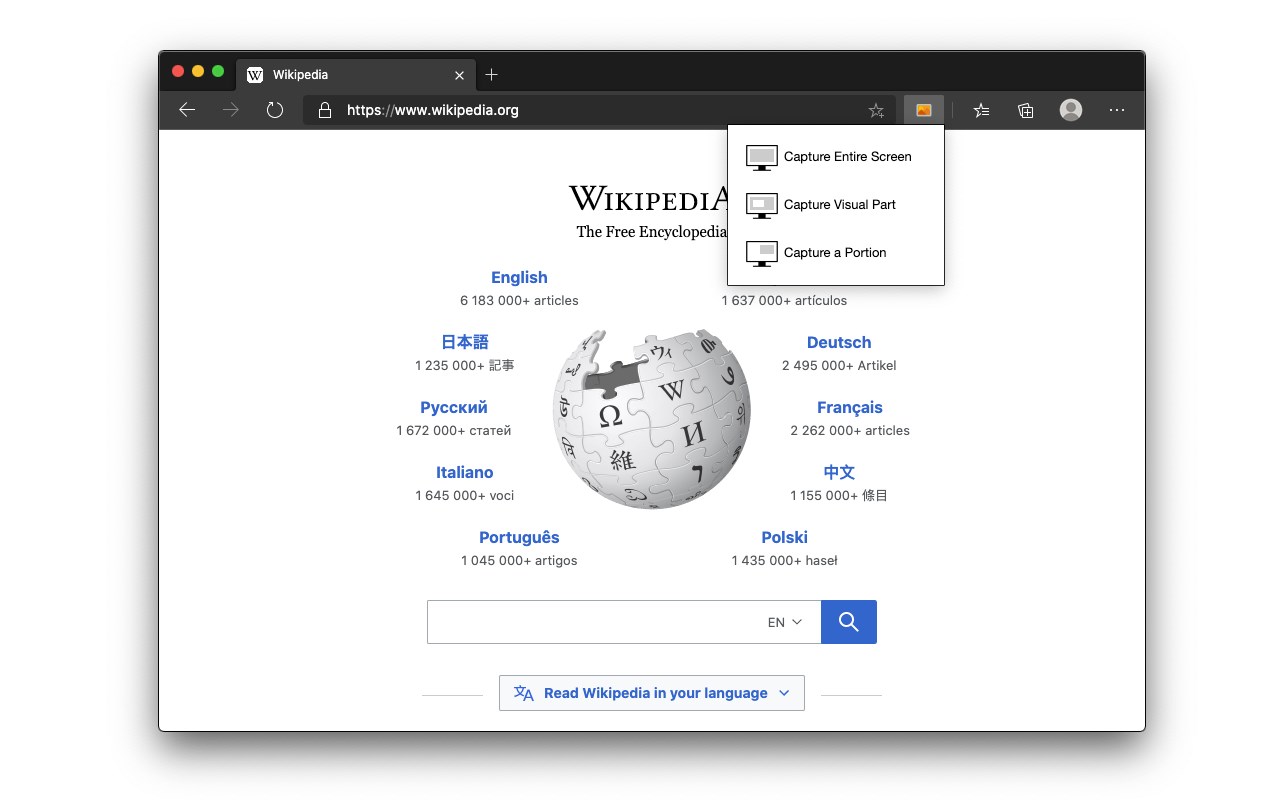Click the lock icon in address bar
Viewport: 1280px width, 800px height.
(324, 110)
